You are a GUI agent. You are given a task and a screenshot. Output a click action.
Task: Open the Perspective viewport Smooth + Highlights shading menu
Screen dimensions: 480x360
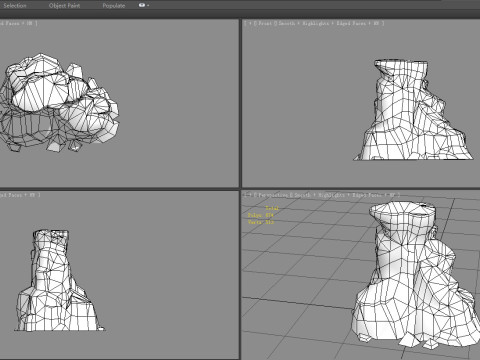[x=319, y=195]
